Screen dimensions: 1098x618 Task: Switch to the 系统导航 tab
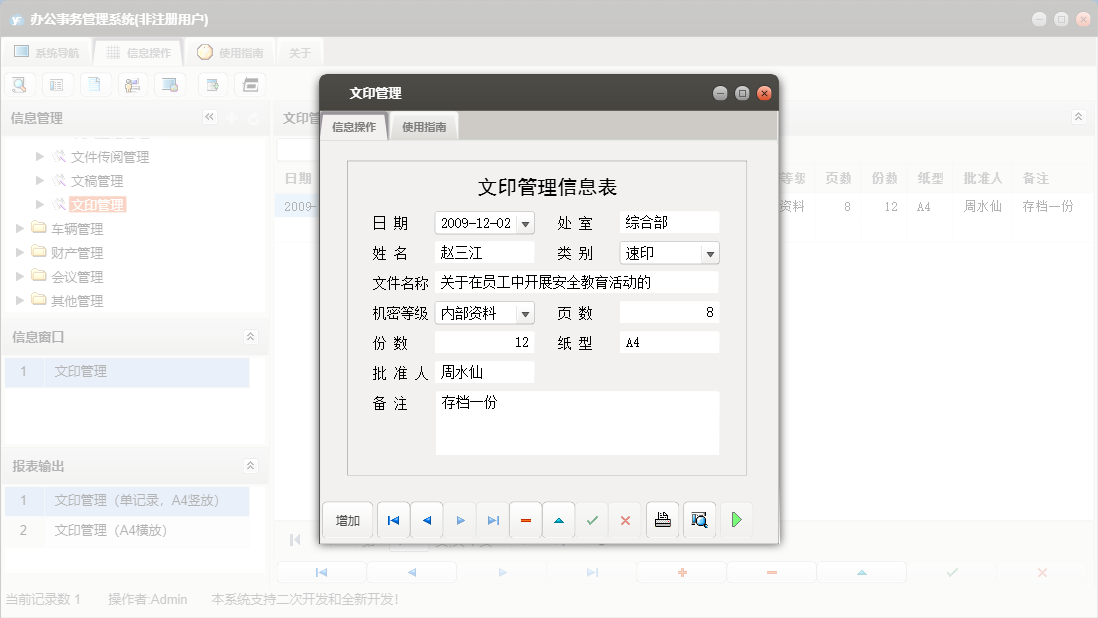(47, 51)
